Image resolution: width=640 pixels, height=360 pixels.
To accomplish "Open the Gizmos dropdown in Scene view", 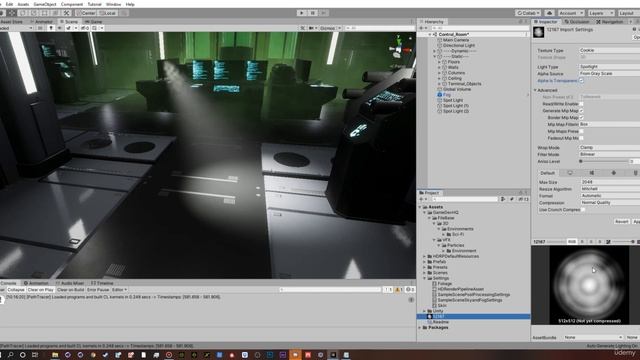I will coord(330,28).
